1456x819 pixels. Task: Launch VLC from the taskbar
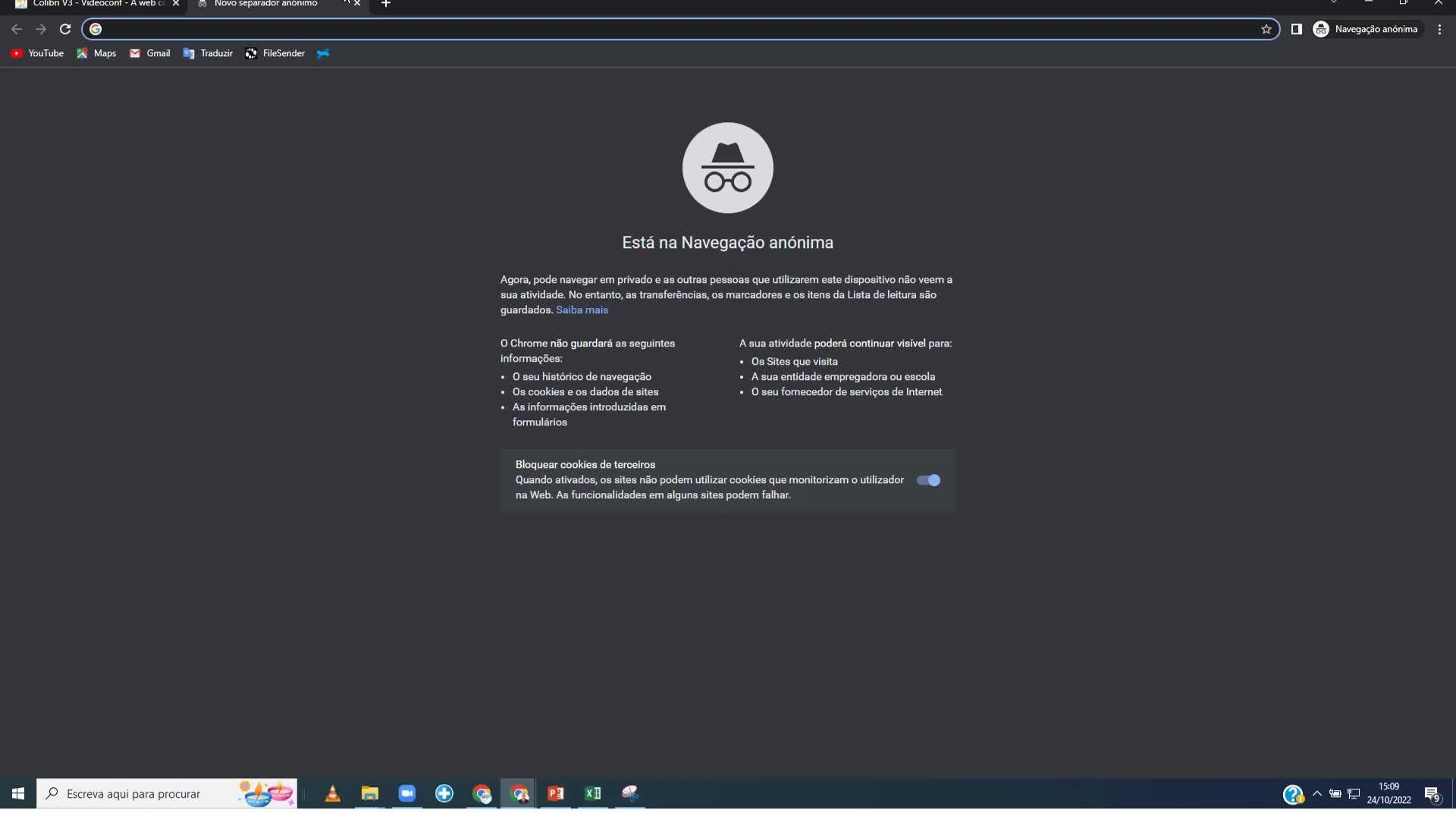point(332,793)
